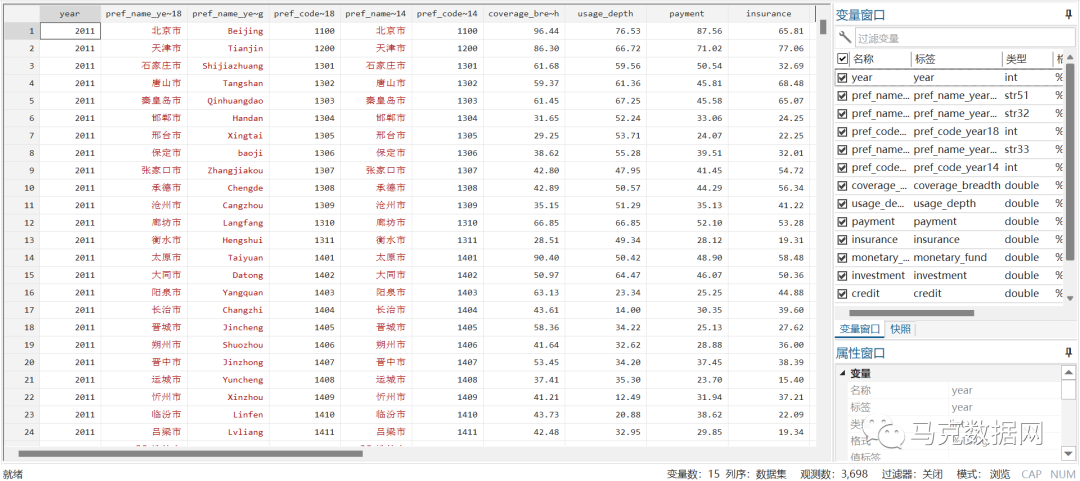Image resolution: width=1080 pixels, height=481 pixels.
Task: Select the pref_code~14 column header
Action: coord(448,14)
